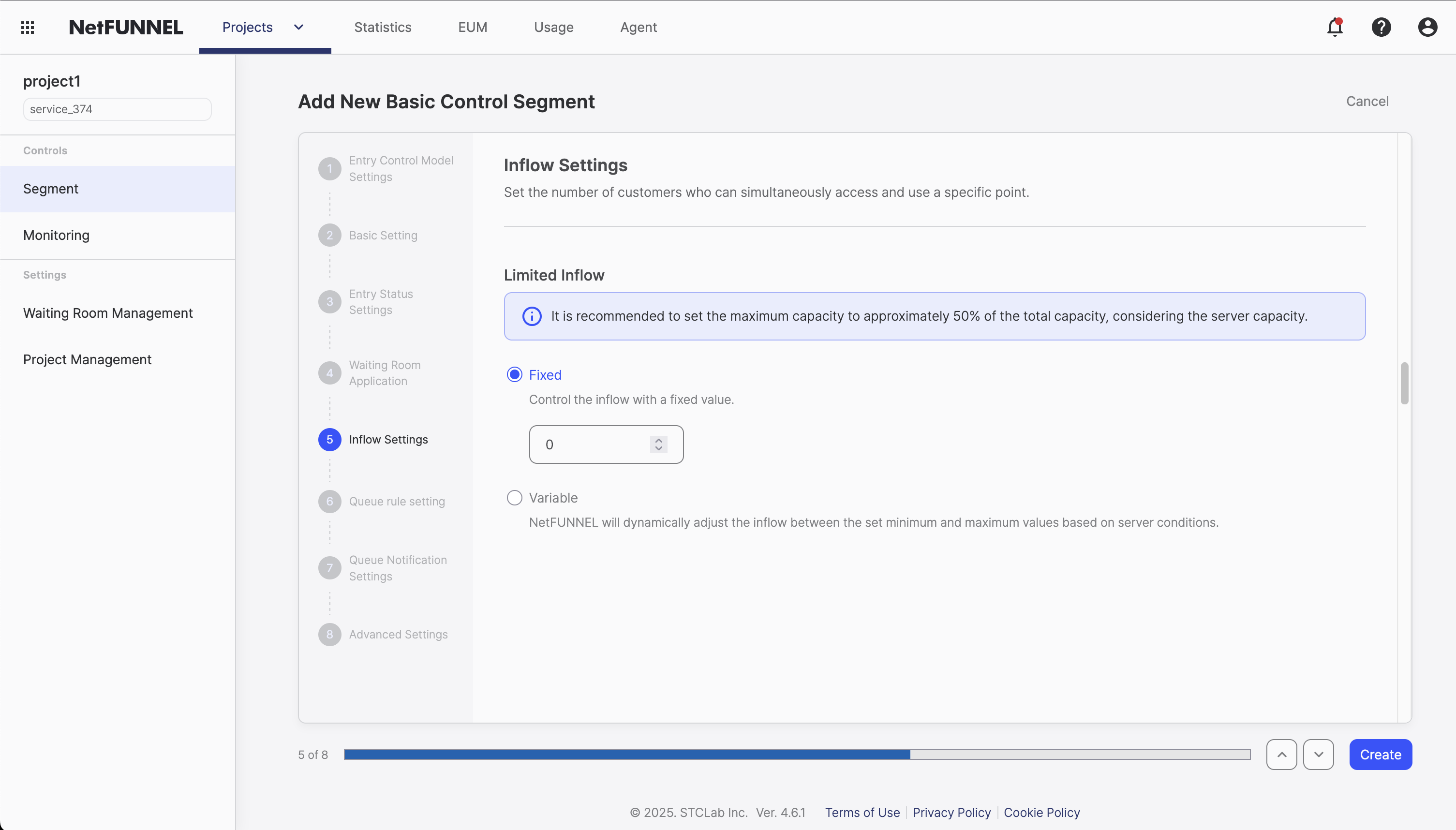
Task: Click the service_374 search field
Action: click(116, 109)
